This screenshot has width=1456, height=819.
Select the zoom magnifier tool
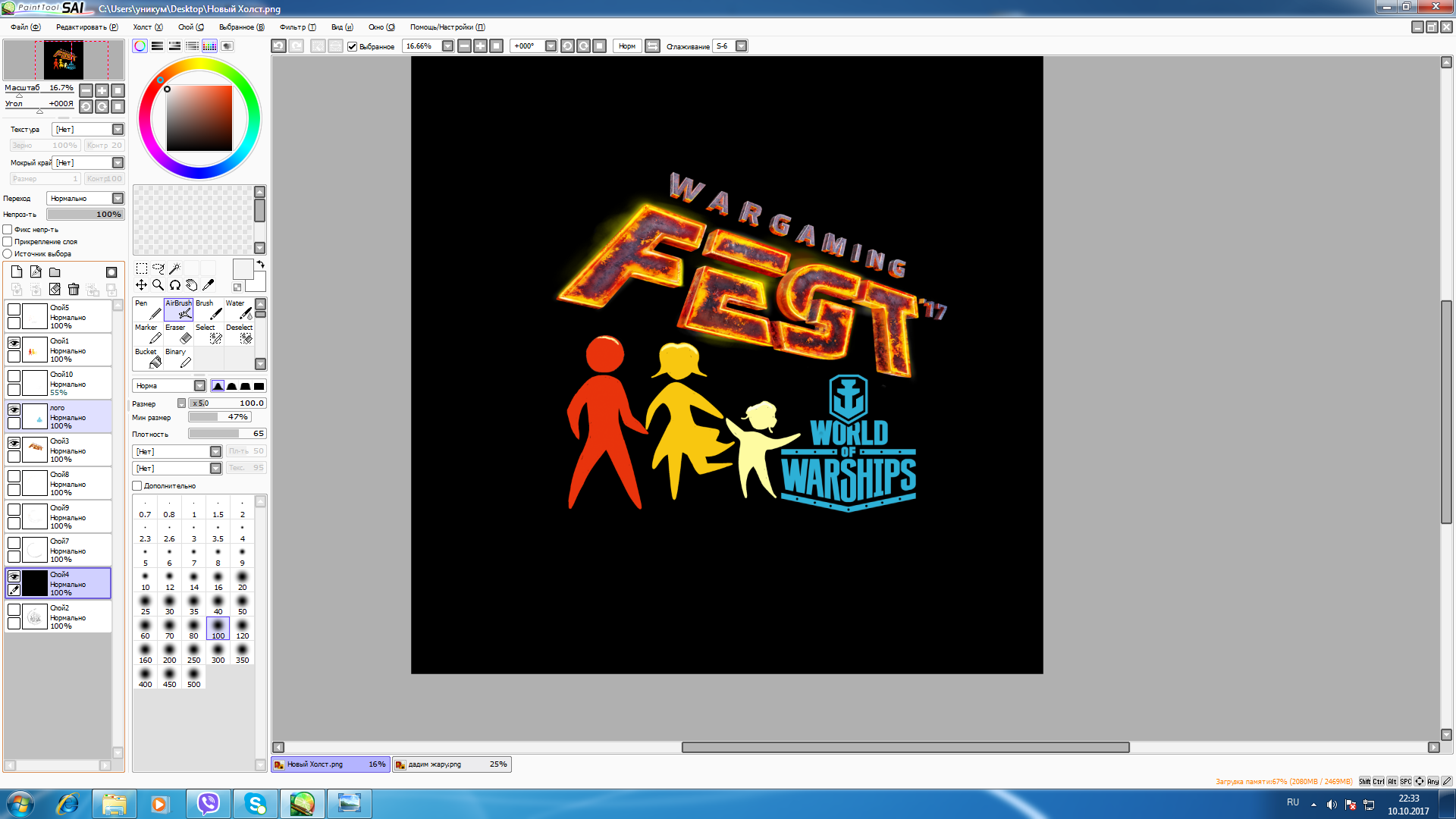pos(158,285)
